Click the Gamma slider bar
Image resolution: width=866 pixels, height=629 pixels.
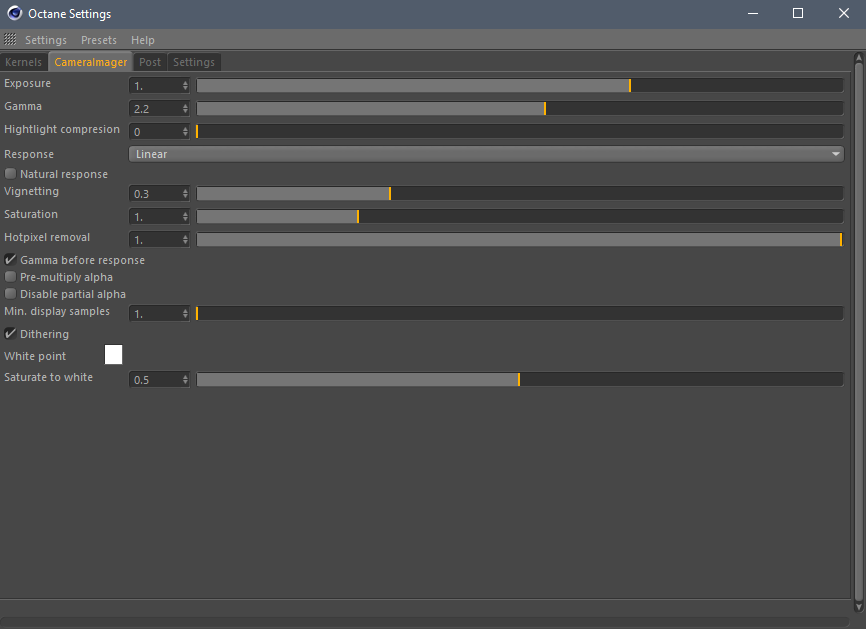click(520, 108)
